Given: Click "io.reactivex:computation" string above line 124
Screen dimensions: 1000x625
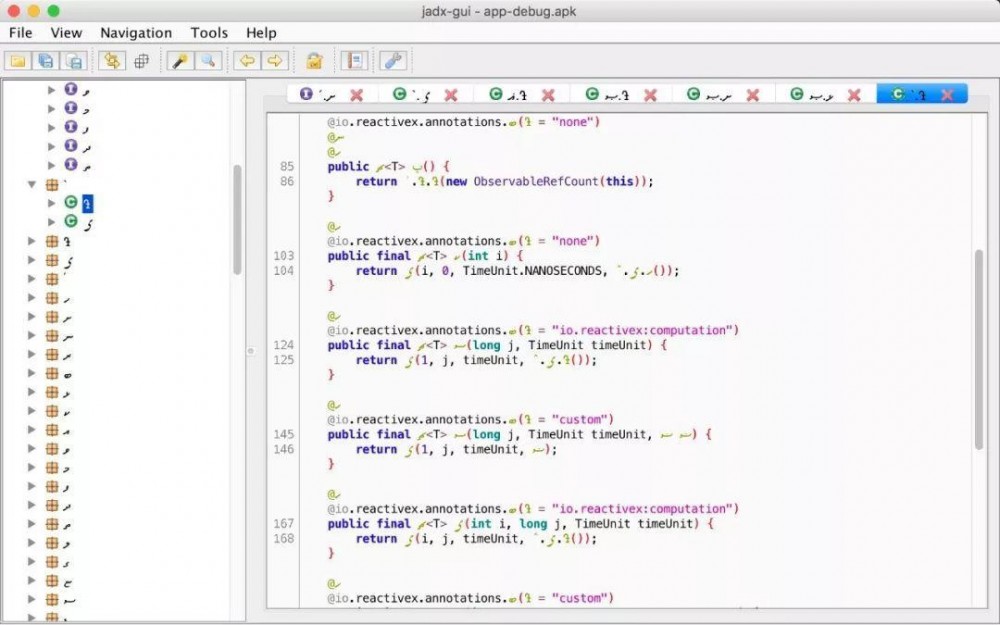Looking at the screenshot, I should point(642,330).
